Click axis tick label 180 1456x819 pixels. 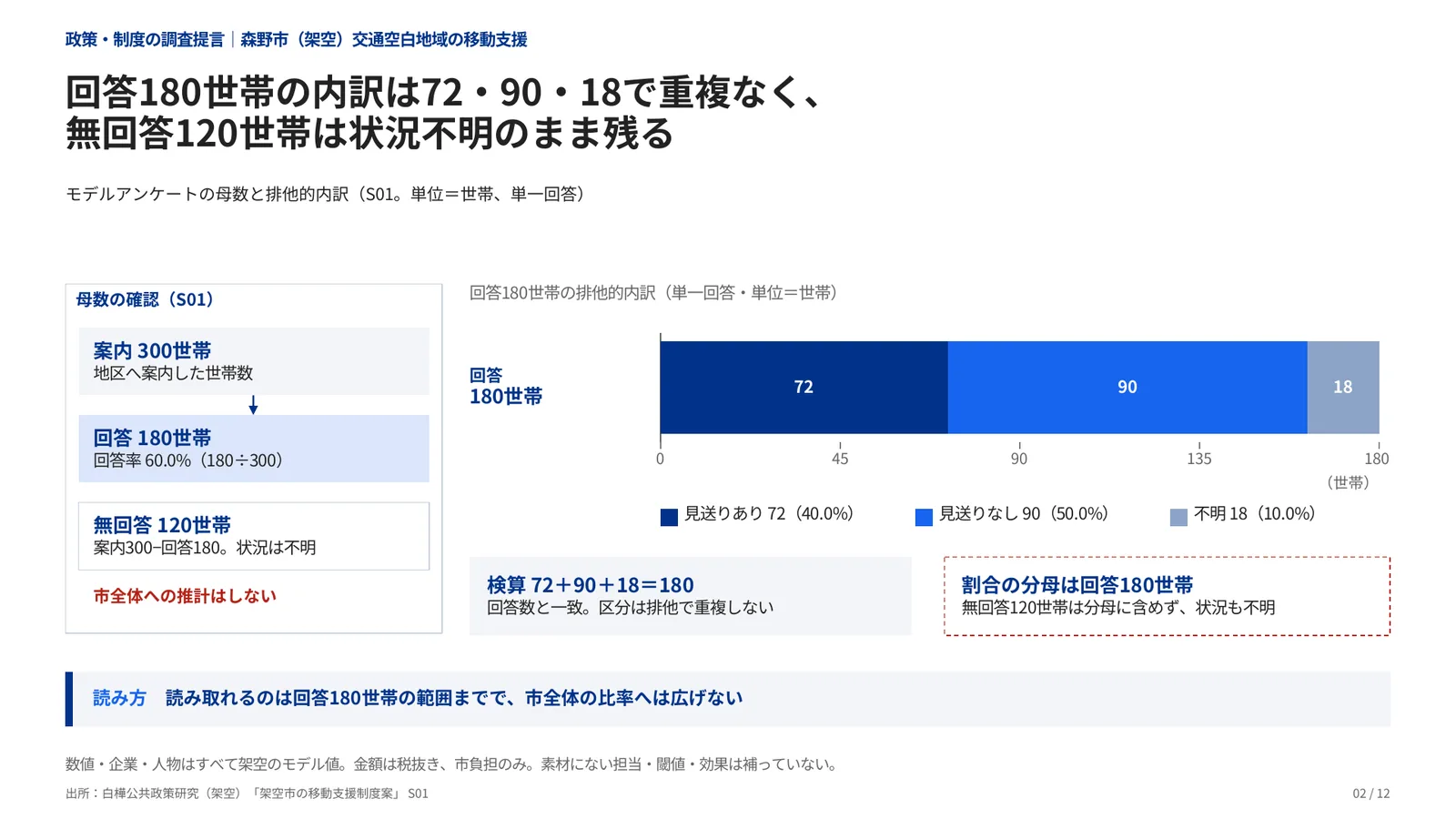[1377, 459]
